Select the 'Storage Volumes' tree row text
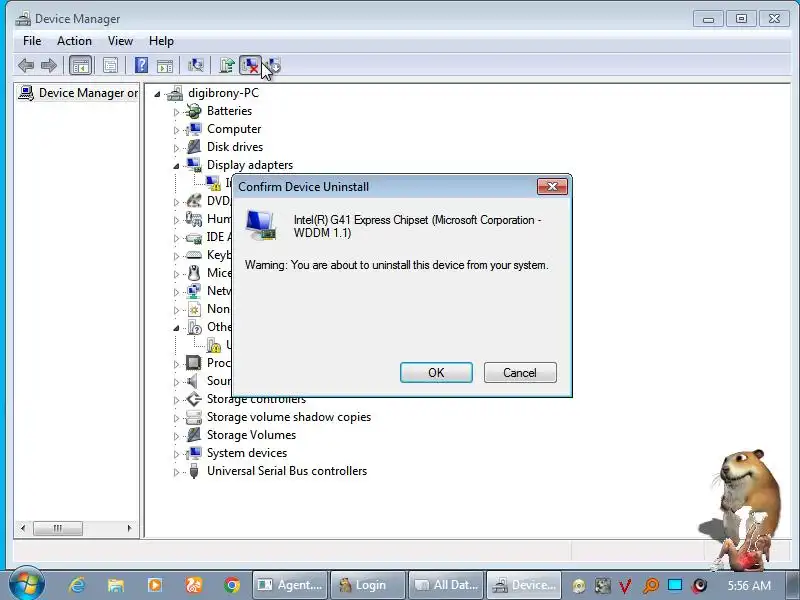Viewport: 800px width, 600px height. [251, 435]
